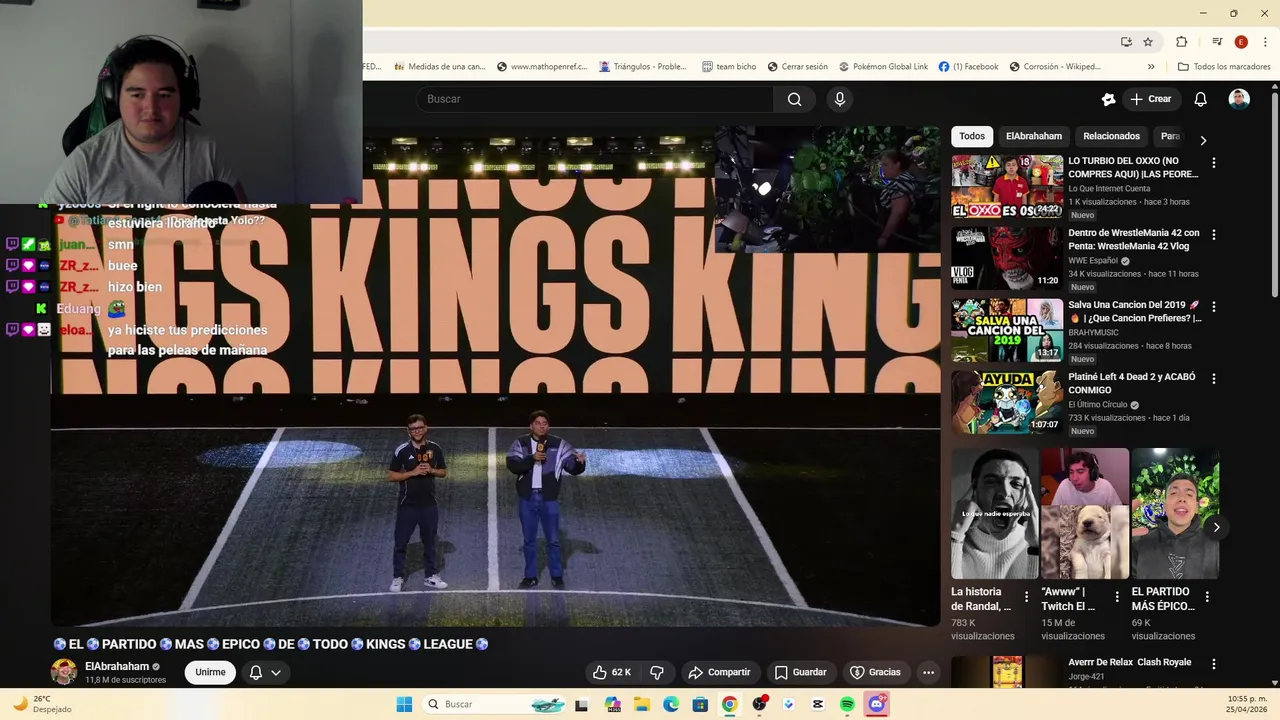This screenshot has height=720, width=1280.
Task: Open Windows Start menu
Action: (x=404, y=704)
